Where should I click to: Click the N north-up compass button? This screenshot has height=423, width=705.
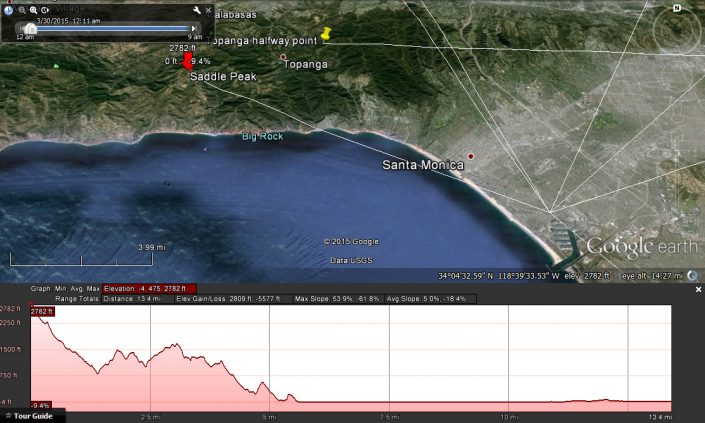(x=677, y=8)
